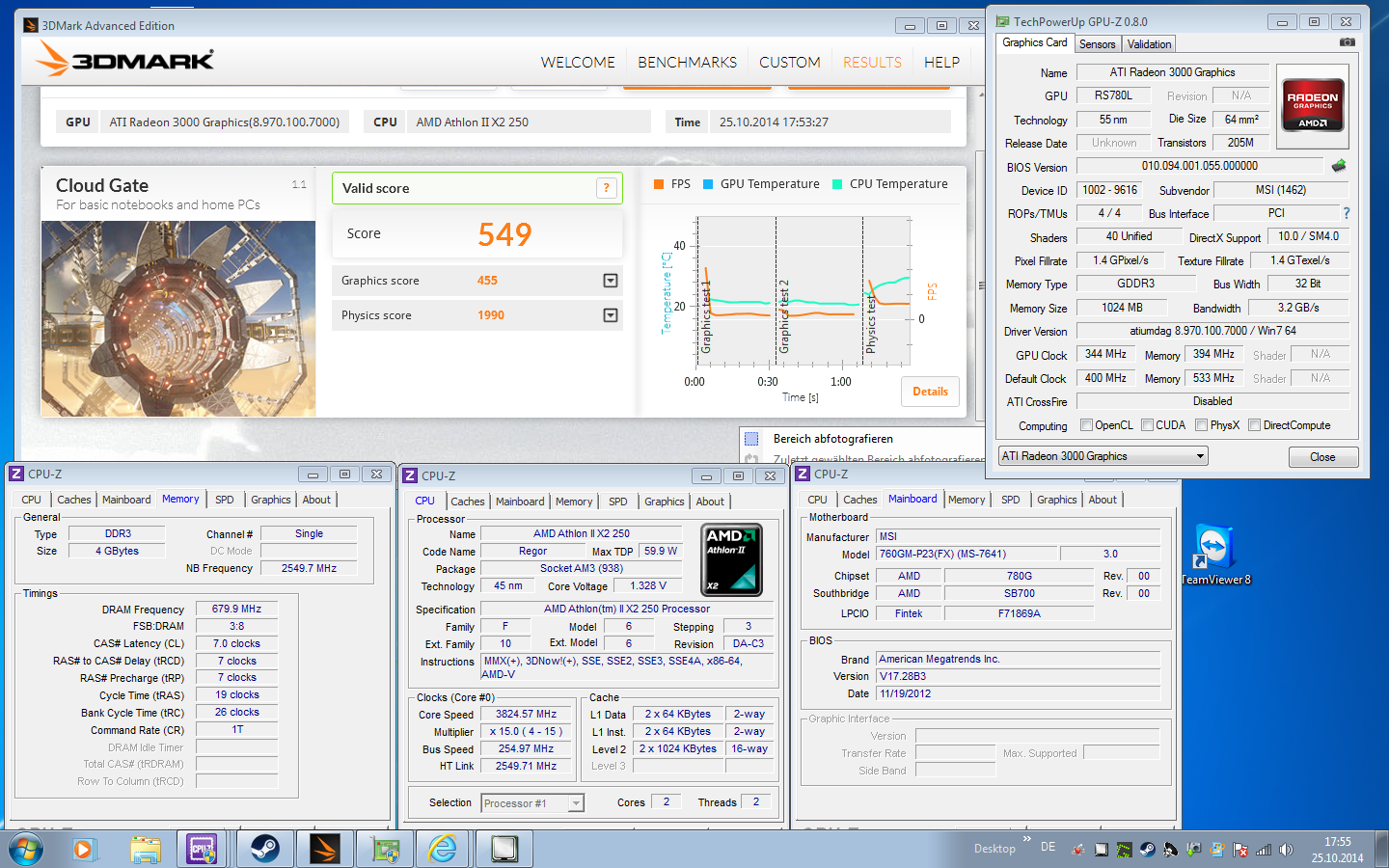Click the AMD Athlon II logo in CPU-Z
Screen dimensions: 1389x868
[x=731, y=559]
